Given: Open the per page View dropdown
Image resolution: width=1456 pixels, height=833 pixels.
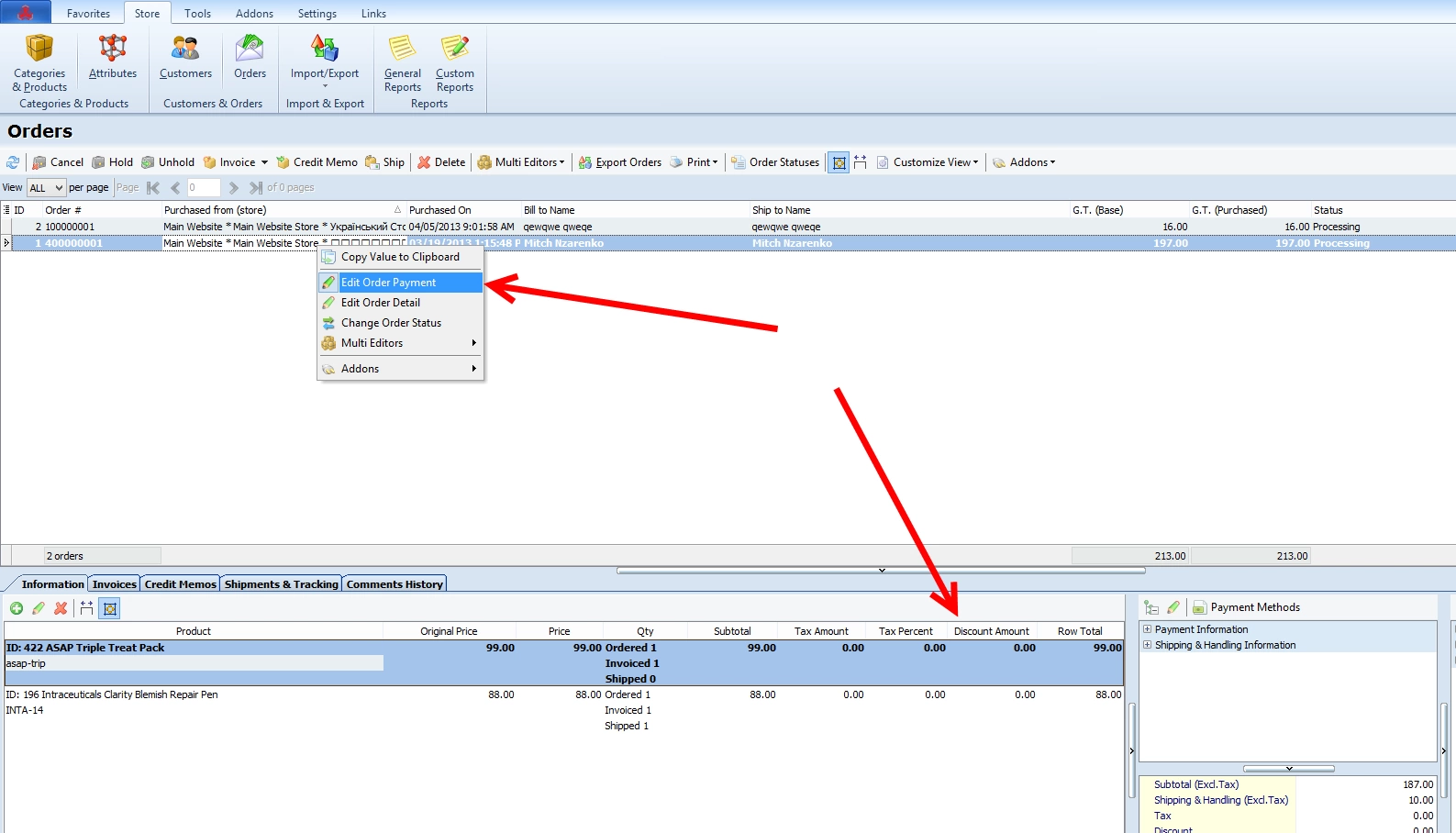Looking at the screenshot, I should 46,188.
